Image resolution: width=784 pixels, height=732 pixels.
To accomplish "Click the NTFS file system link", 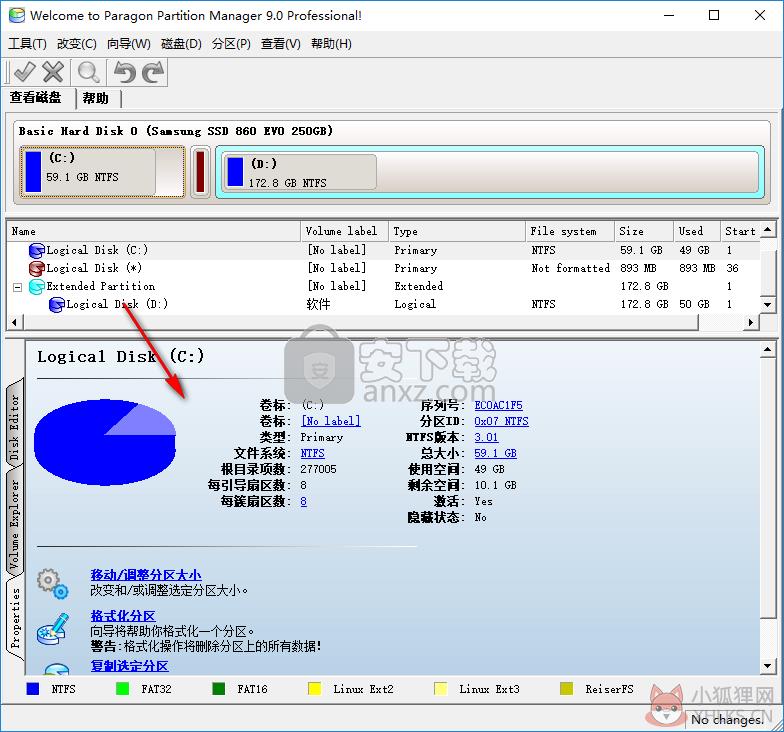I will coord(312,453).
